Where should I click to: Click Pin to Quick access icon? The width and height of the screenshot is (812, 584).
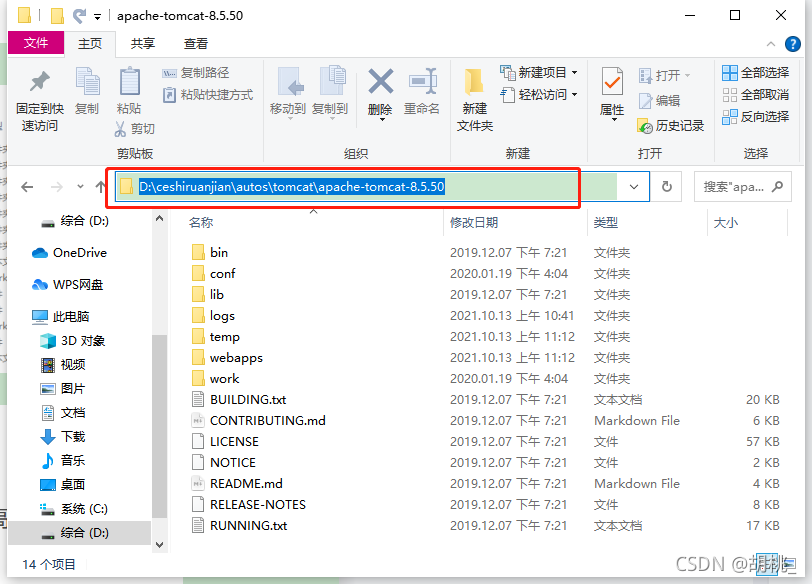(39, 82)
